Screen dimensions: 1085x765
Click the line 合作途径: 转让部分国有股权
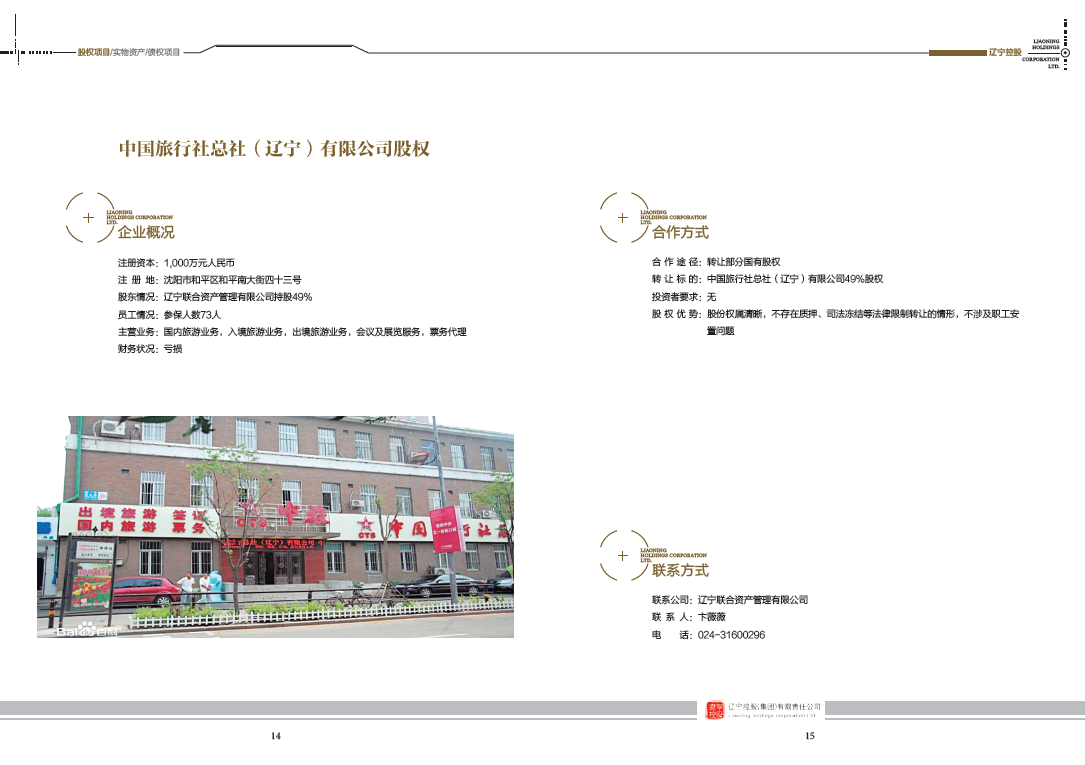coord(716,262)
